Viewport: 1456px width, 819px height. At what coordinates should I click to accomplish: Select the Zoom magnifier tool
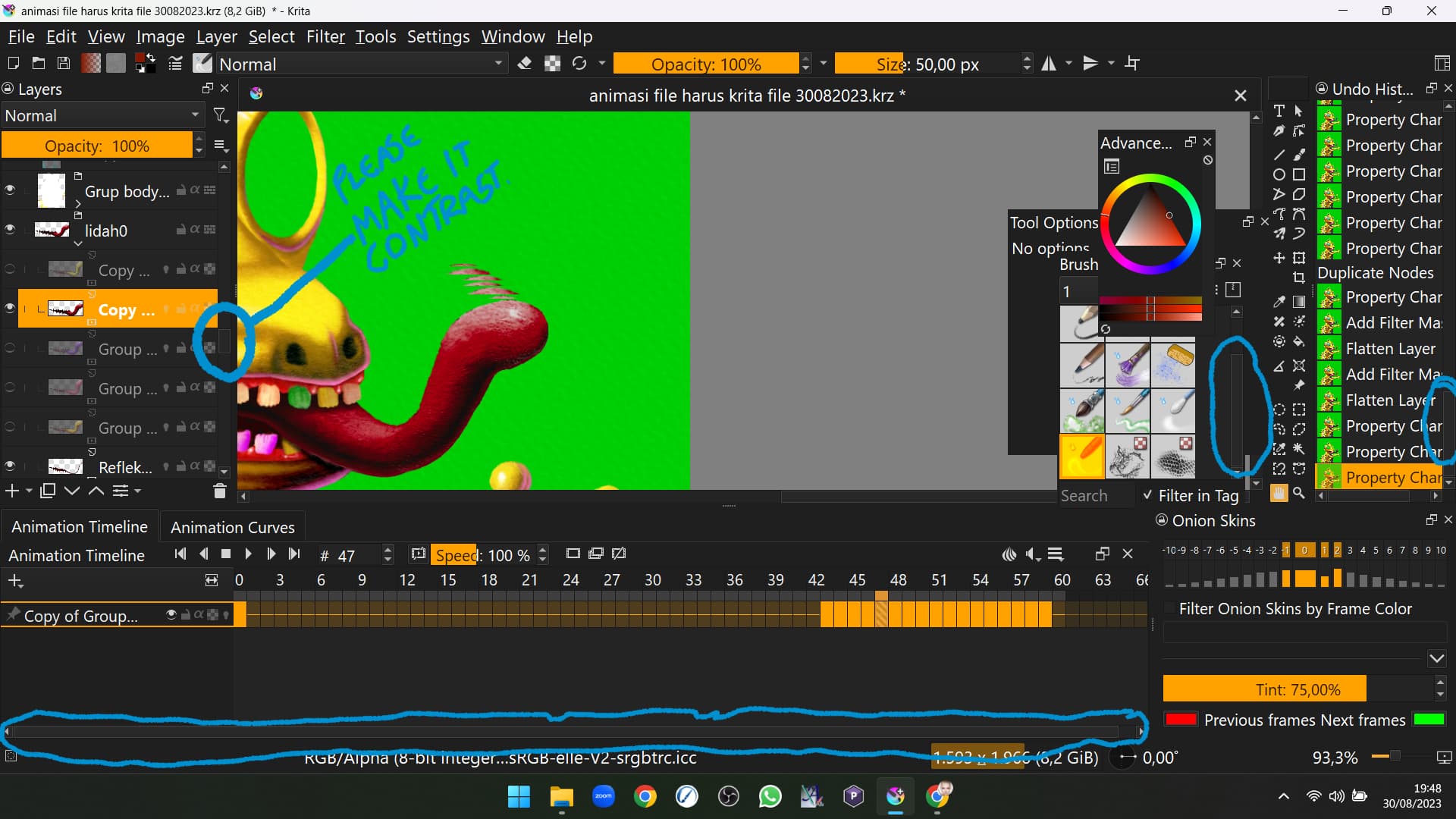[x=1299, y=493]
